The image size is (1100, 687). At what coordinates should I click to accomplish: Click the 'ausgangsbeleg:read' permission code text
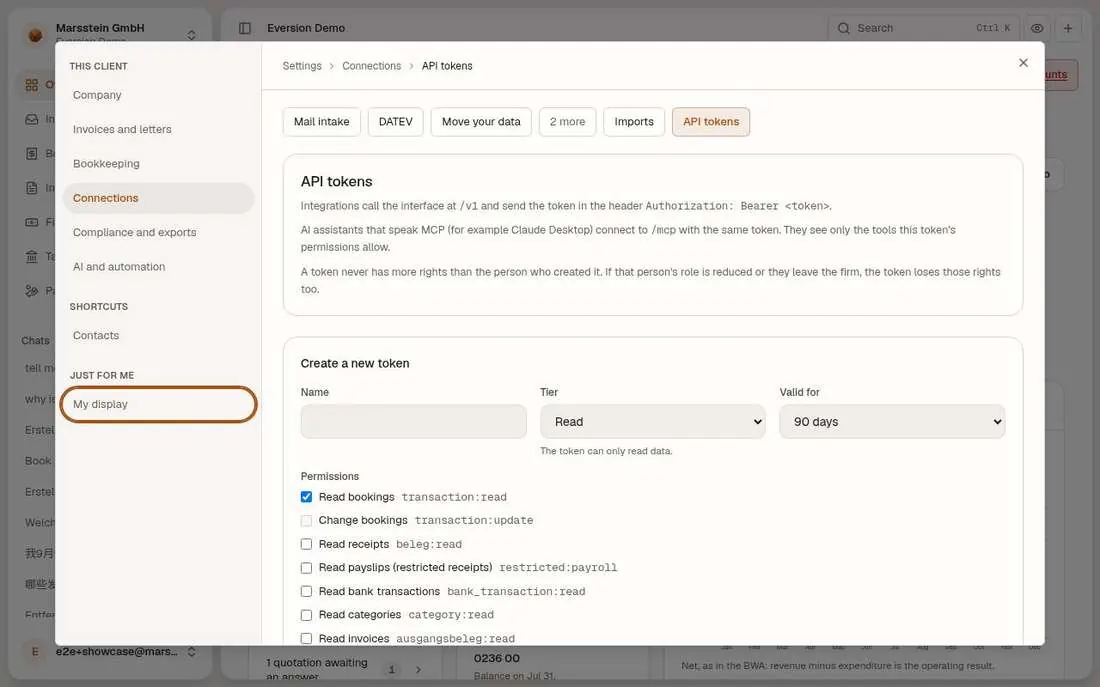[x=456, y=639]
